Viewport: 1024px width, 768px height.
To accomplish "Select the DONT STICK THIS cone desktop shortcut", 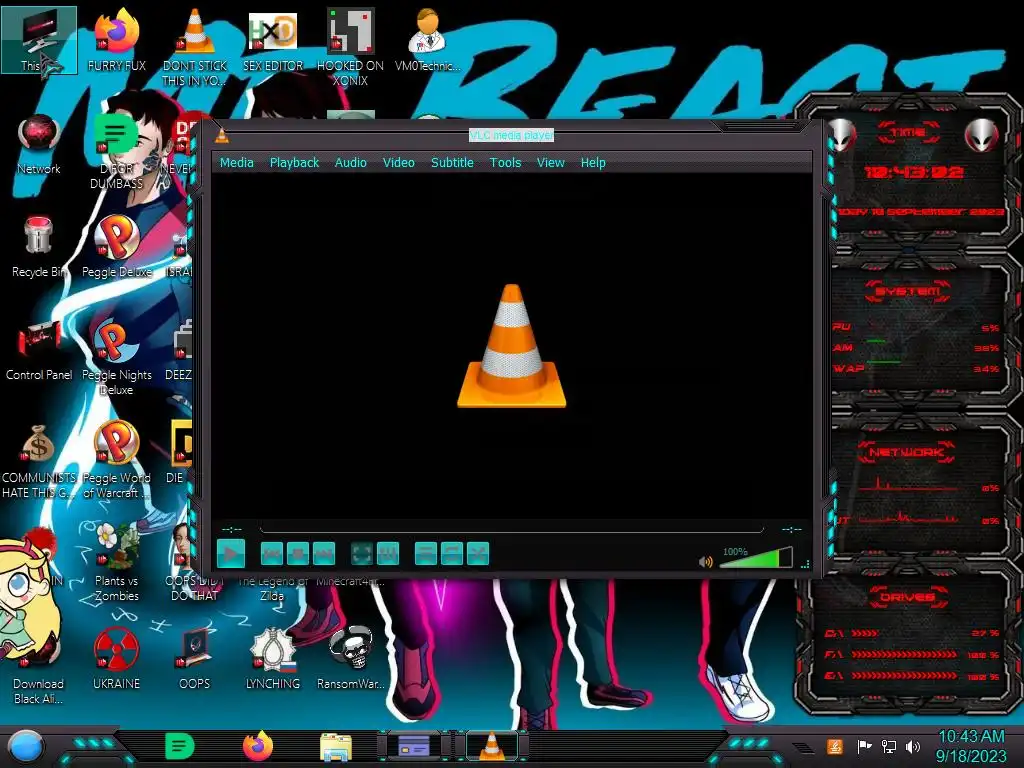I will pos(195,47).
